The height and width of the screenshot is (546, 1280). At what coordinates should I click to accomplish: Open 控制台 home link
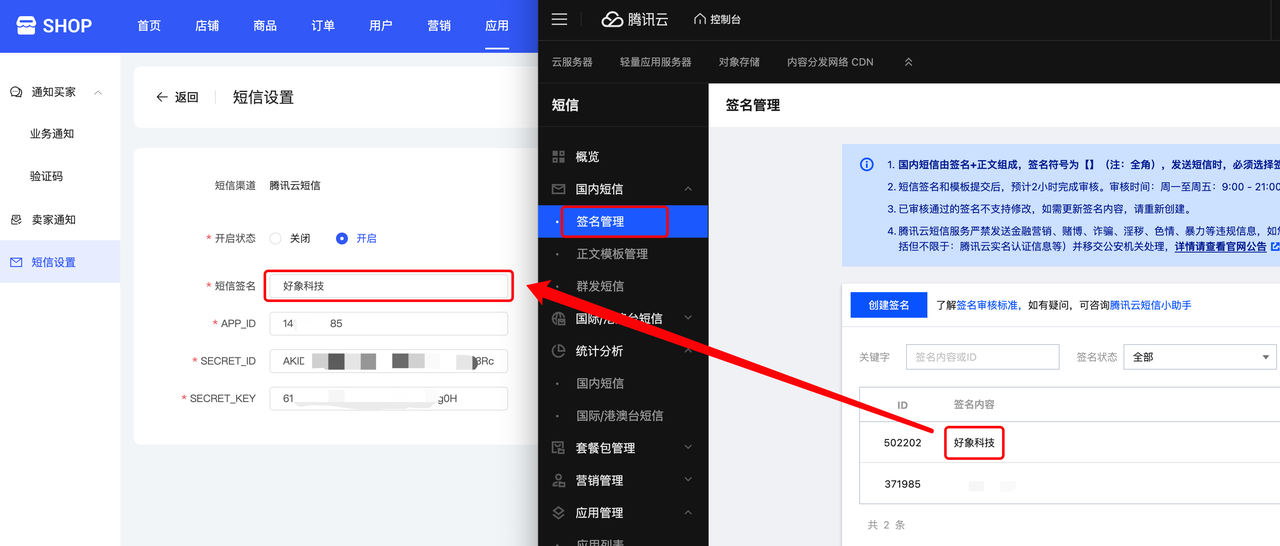(x=718, y=19)
